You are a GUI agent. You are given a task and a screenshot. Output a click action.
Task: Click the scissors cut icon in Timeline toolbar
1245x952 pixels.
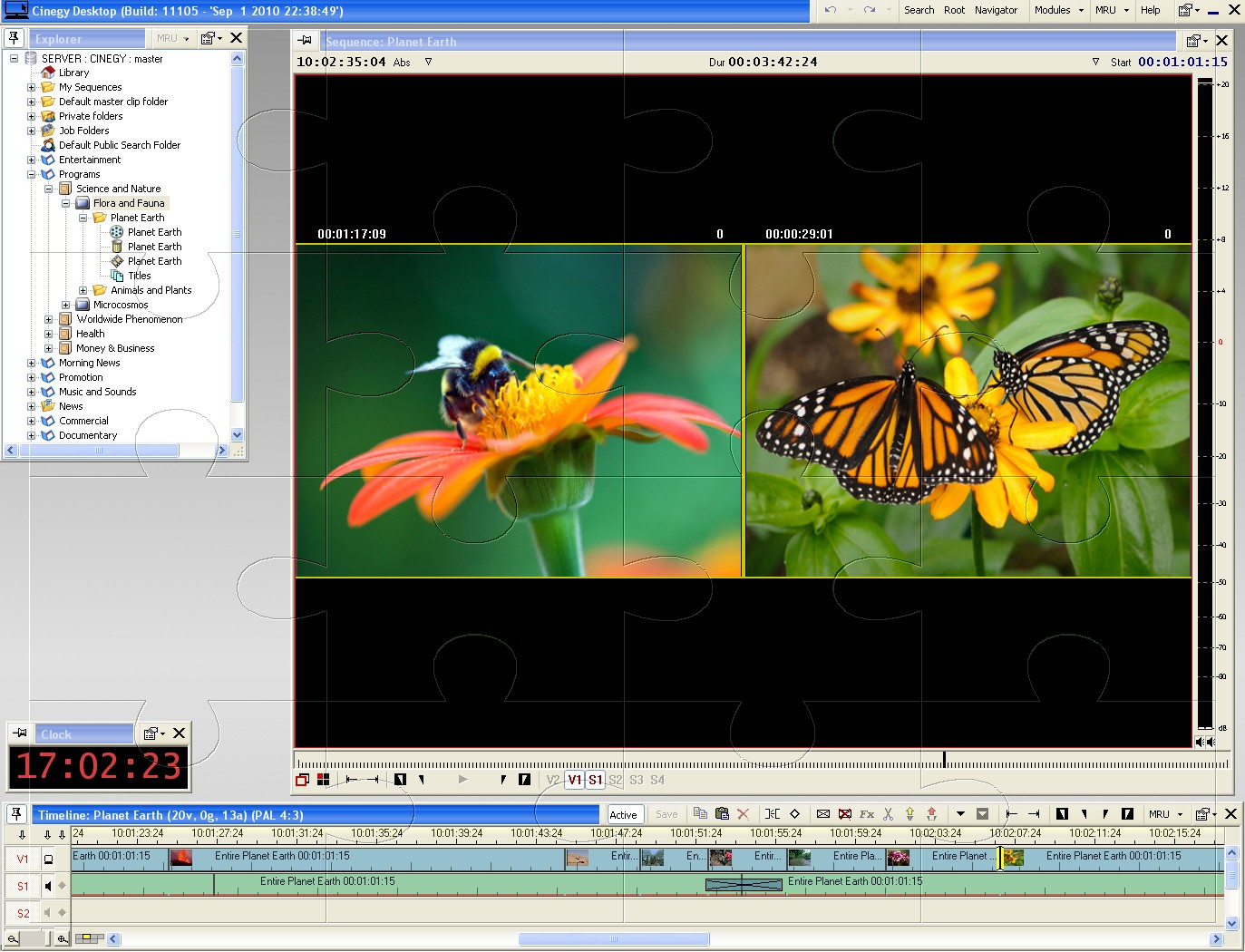tap(888, 814)
